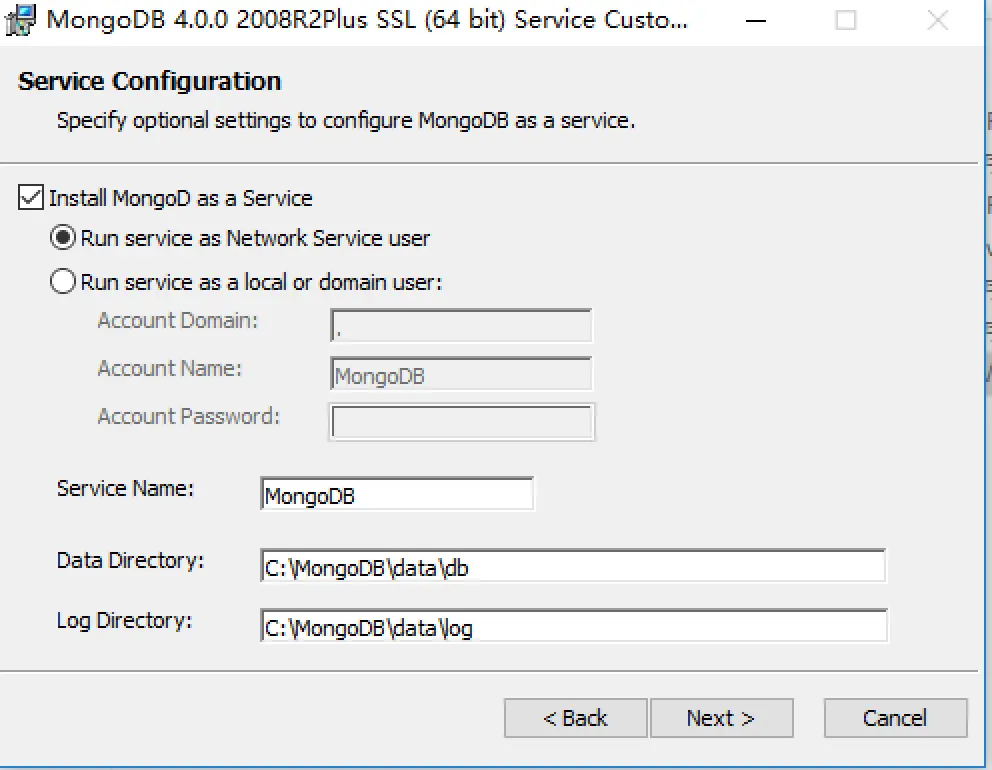Click the Account Password field

click(x=462, y=422)
